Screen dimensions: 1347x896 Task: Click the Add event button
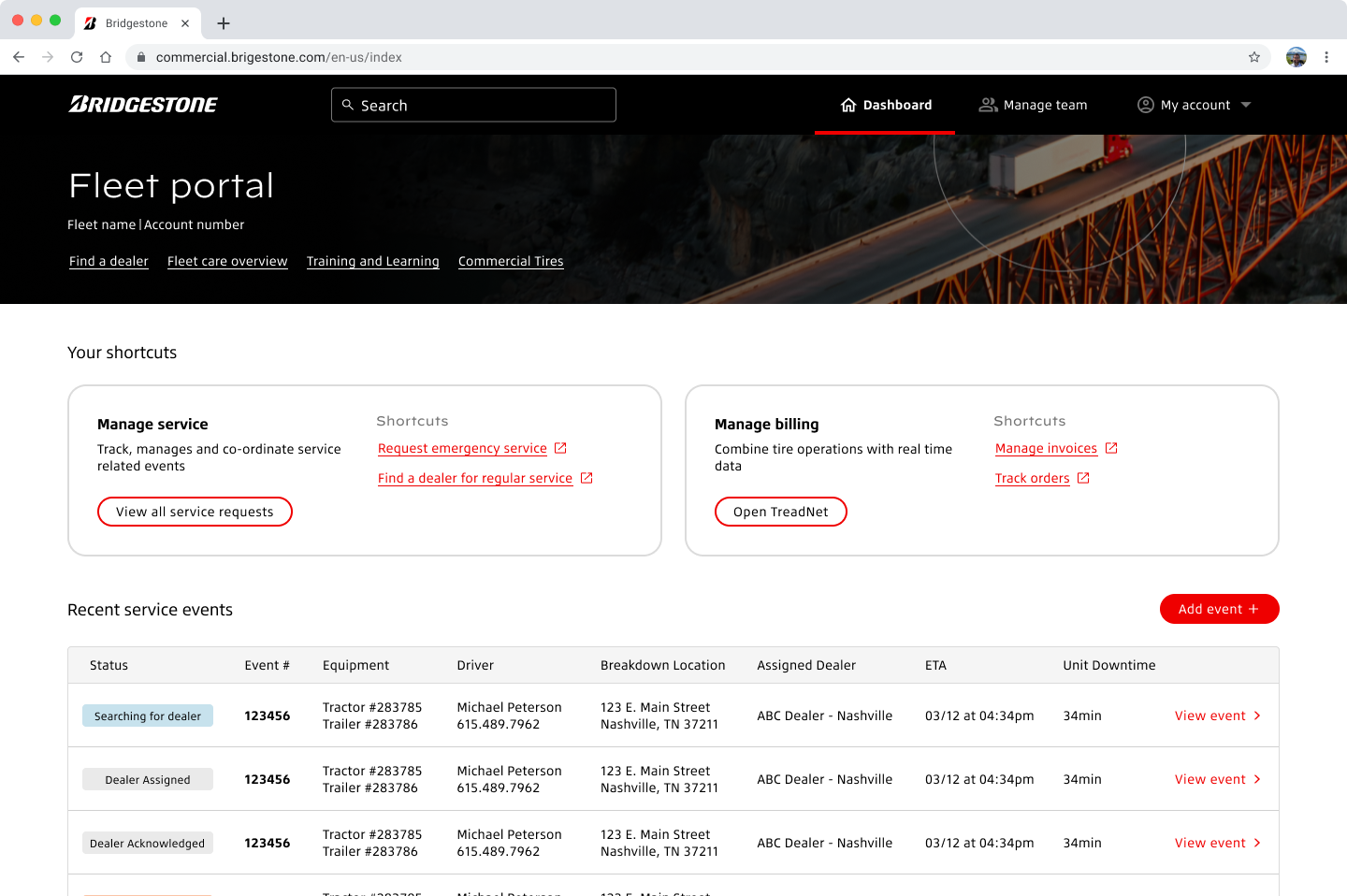[x=1219, y=609]
